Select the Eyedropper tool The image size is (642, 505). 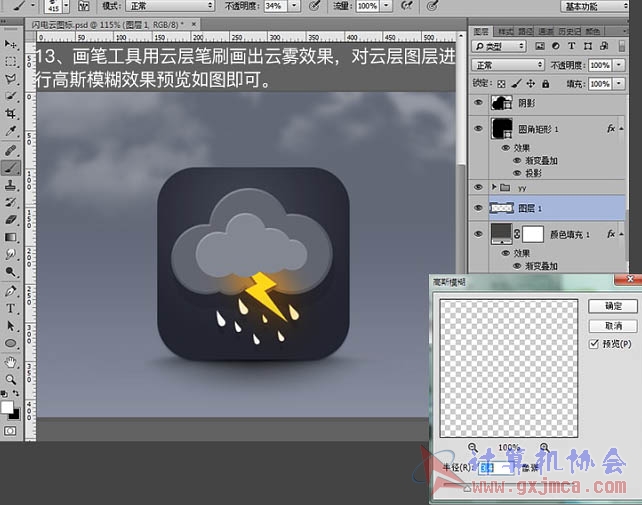point(11,131)
